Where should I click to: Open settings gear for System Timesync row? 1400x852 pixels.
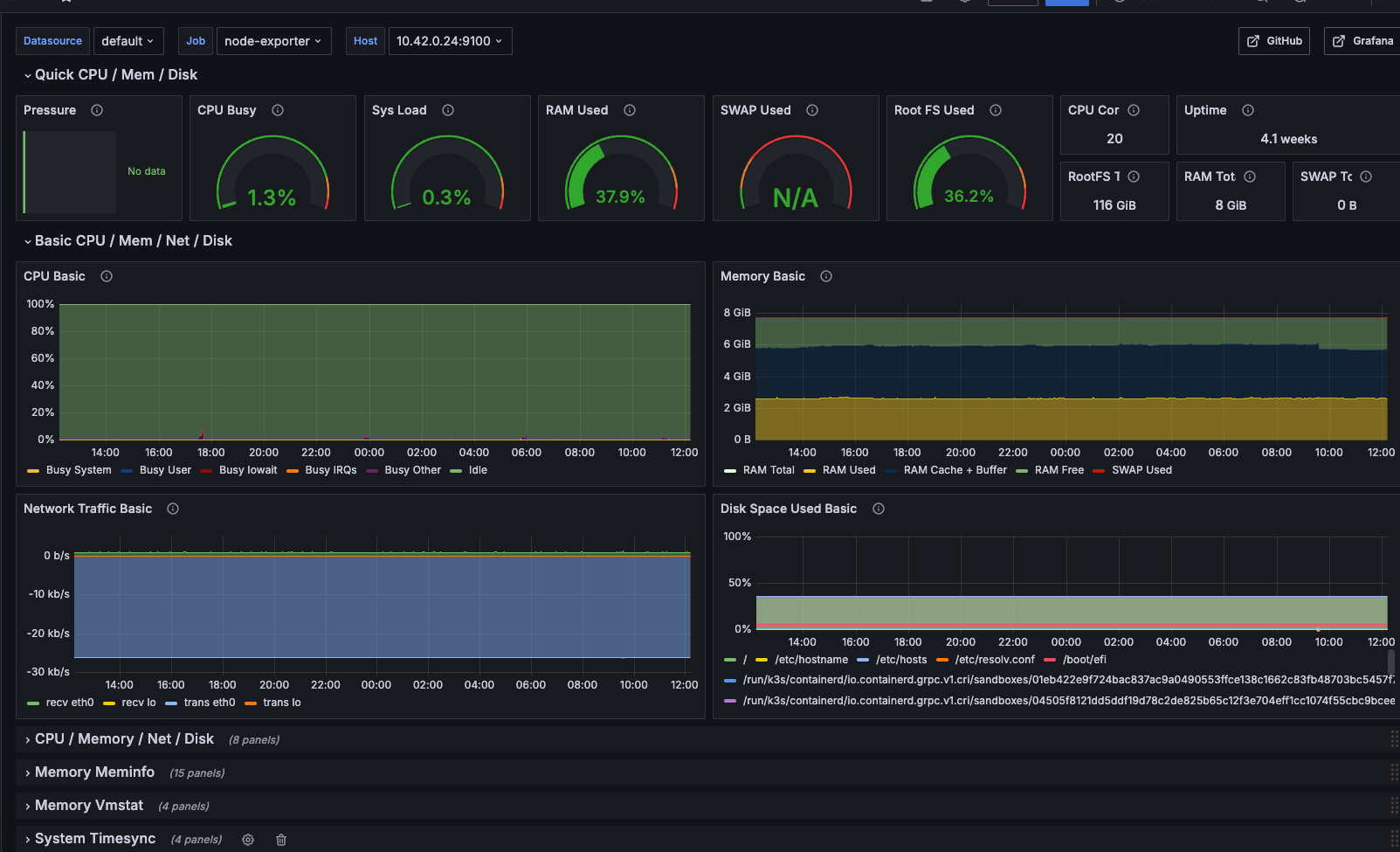point(248,840)
